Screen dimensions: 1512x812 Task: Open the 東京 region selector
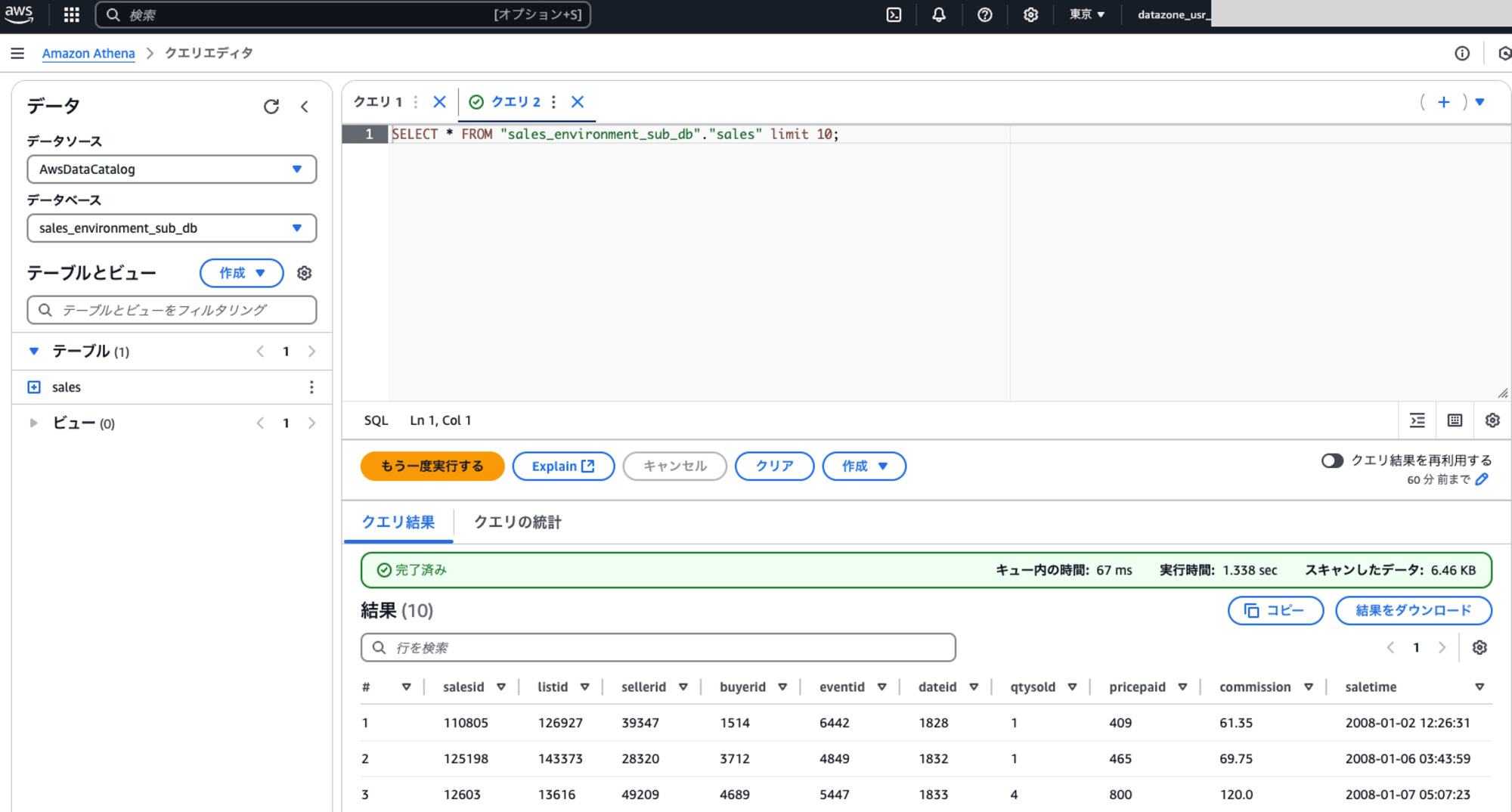tap(1087, 14)
